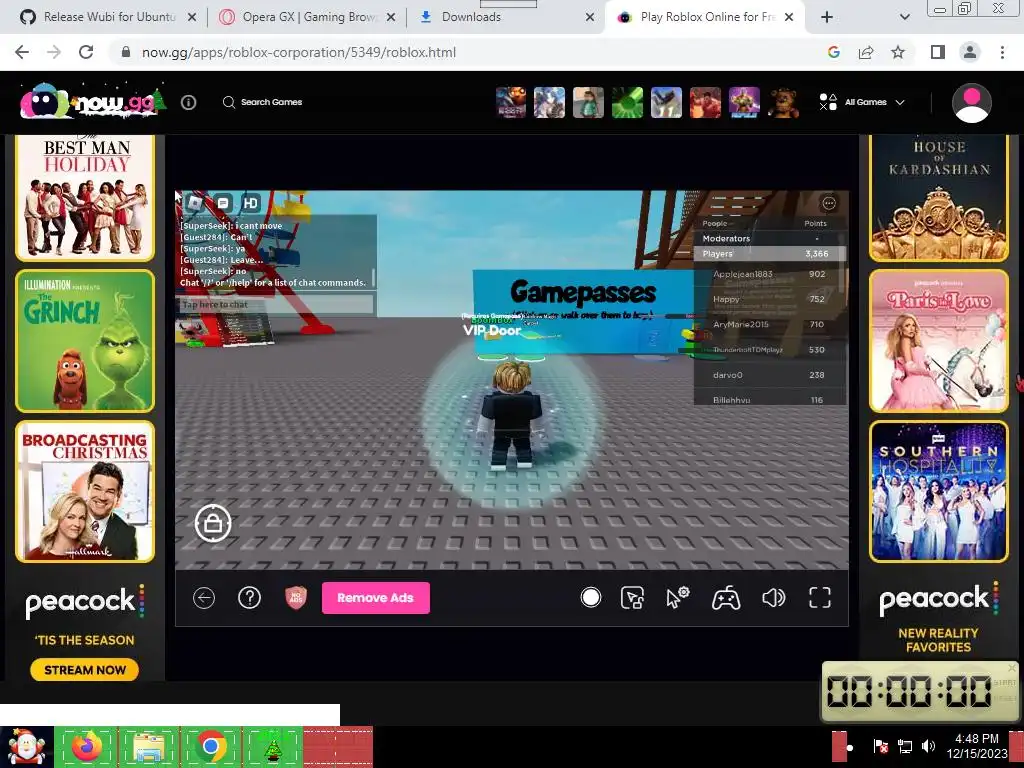Click the STREAM NOW Peacock button
Image resolution: width=1024 pixels, height=768 pixels.
[x=84, y=670]
